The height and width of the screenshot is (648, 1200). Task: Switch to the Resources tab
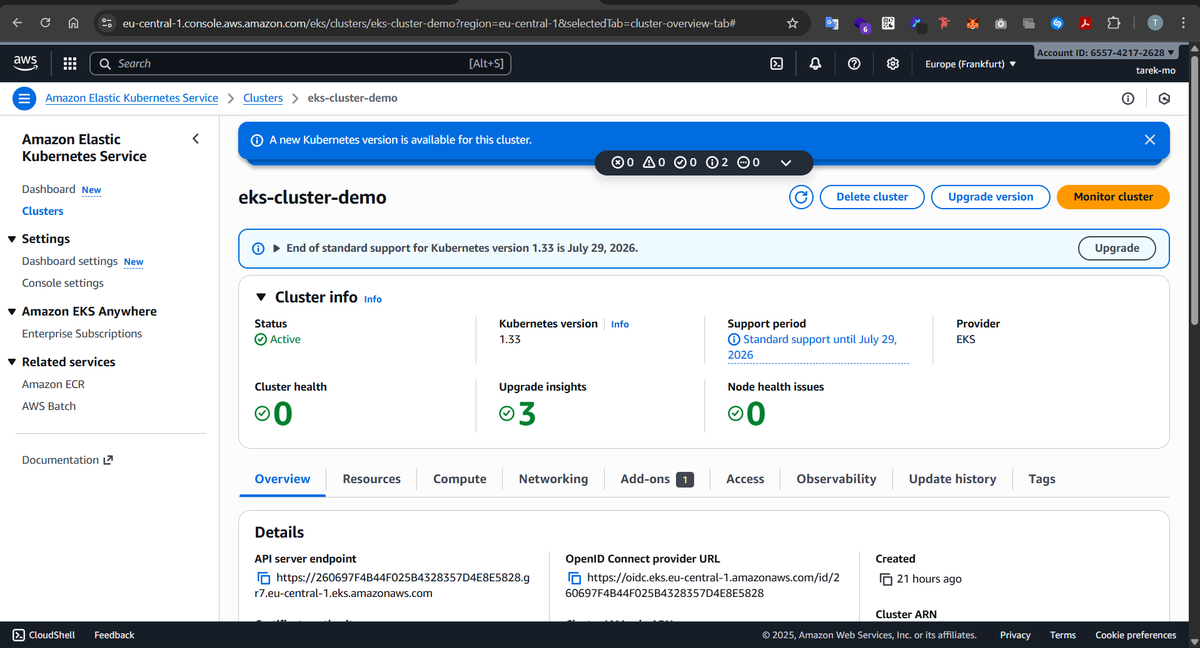371,479
